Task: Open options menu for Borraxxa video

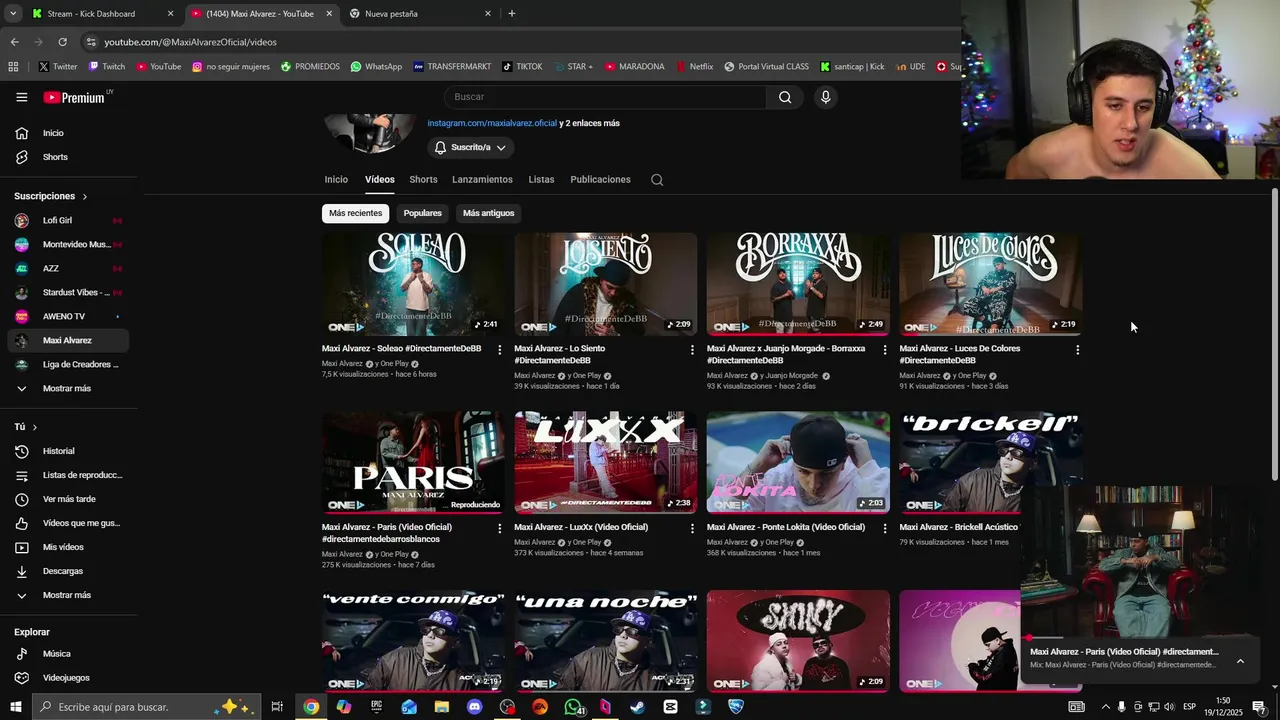Action: pos(884,350)
